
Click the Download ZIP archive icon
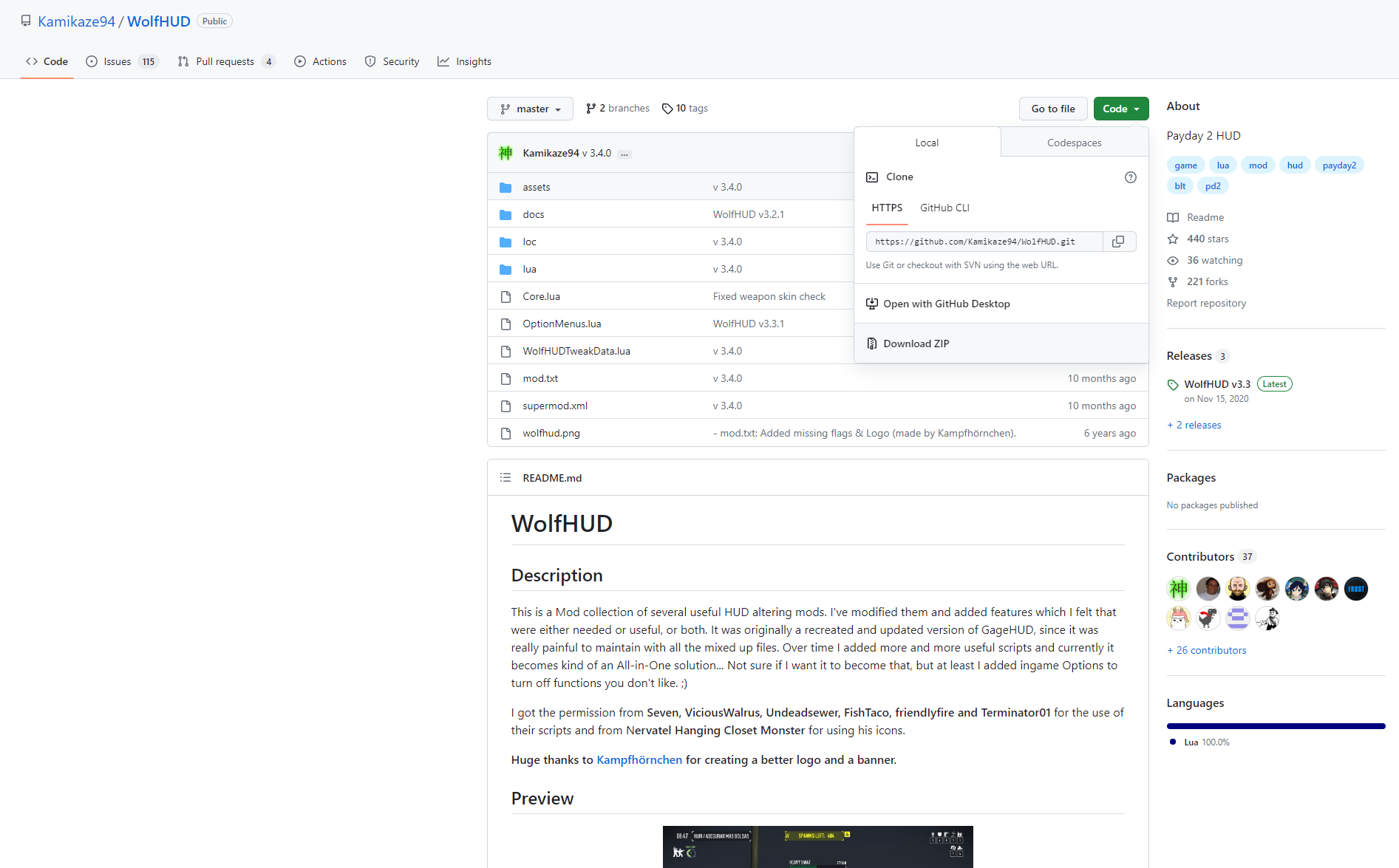click(872, 344)
